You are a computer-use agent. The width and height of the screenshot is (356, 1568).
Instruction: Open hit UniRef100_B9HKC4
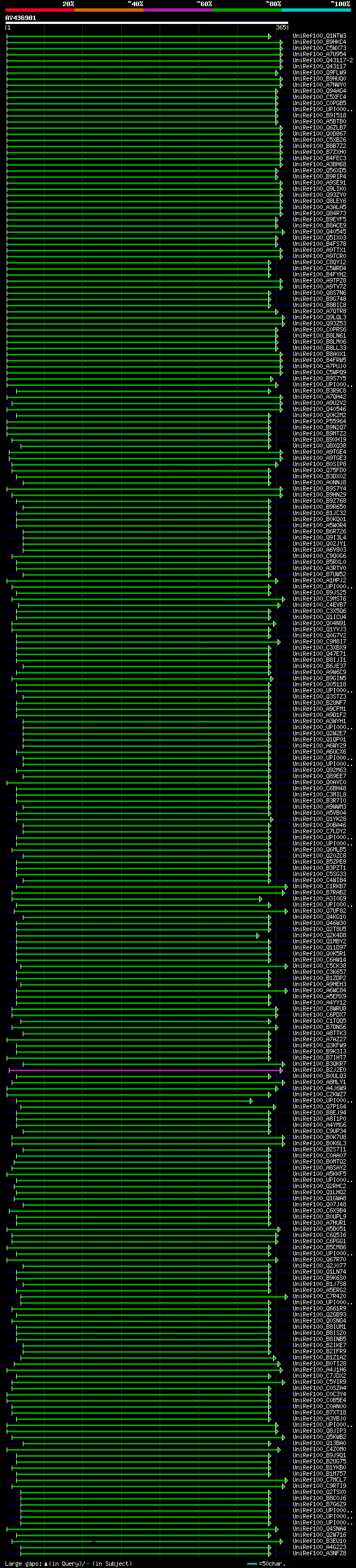(319, 42)
